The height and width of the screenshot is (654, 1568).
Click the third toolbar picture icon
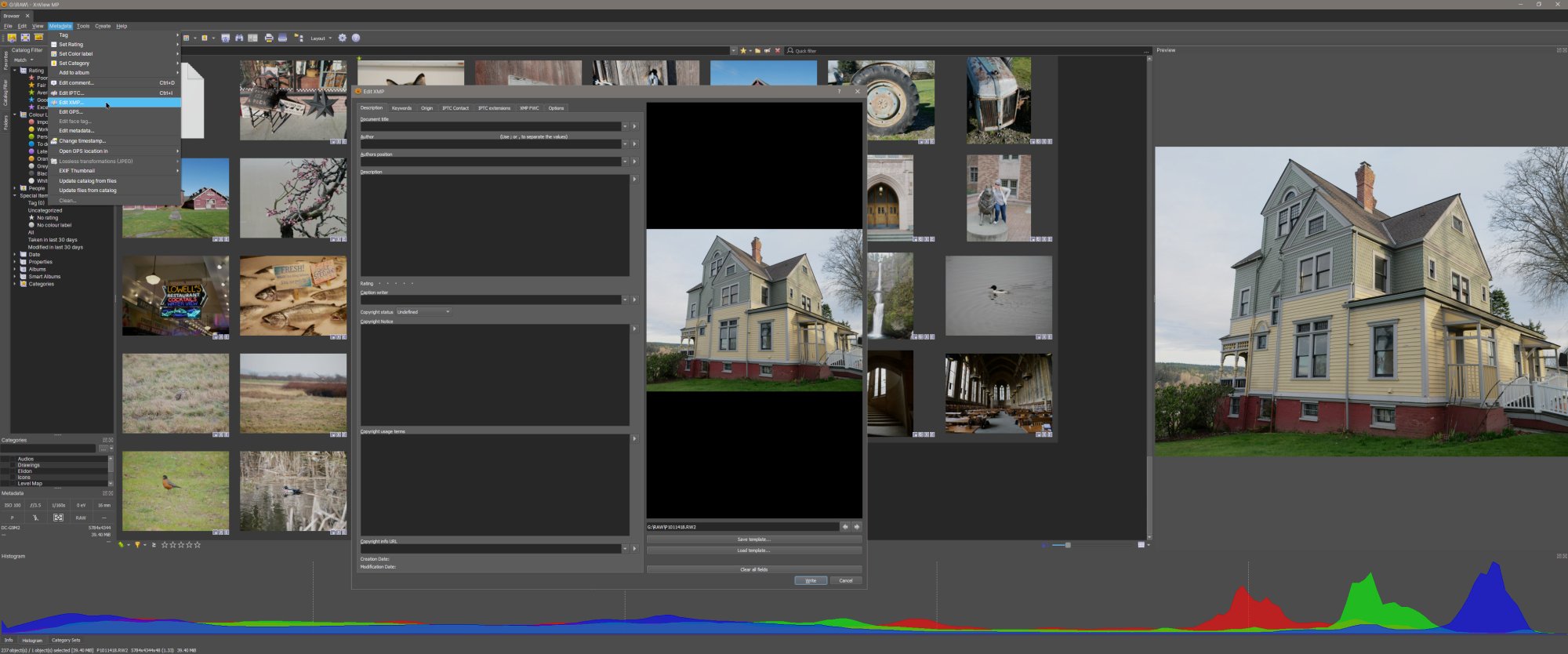click(x=38, y=37)
